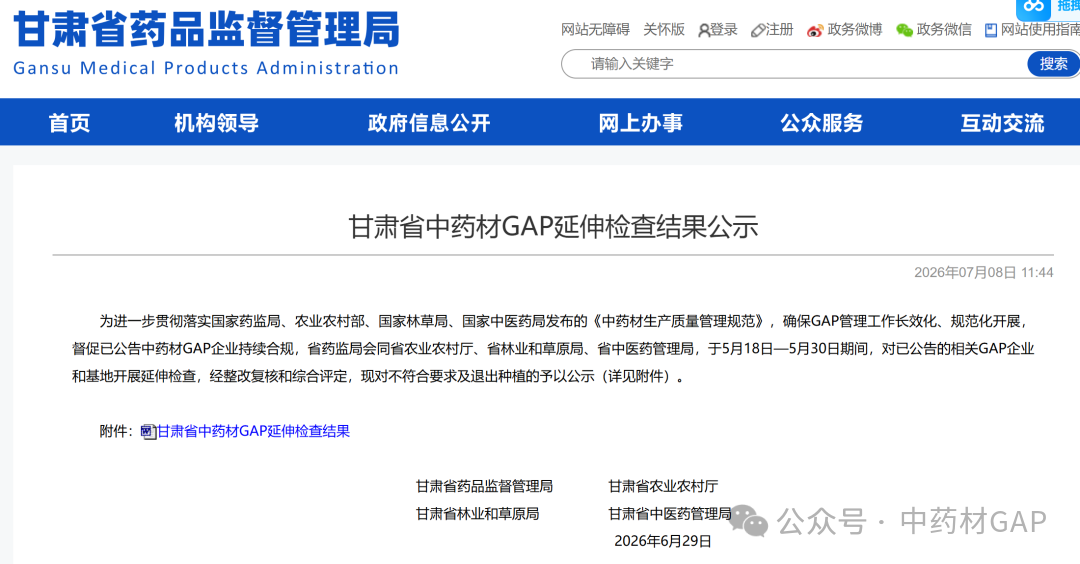Click signature 甘肃省农业农村厅
The width and height of the screenshot is (1080, 564).
coord(663,486)
